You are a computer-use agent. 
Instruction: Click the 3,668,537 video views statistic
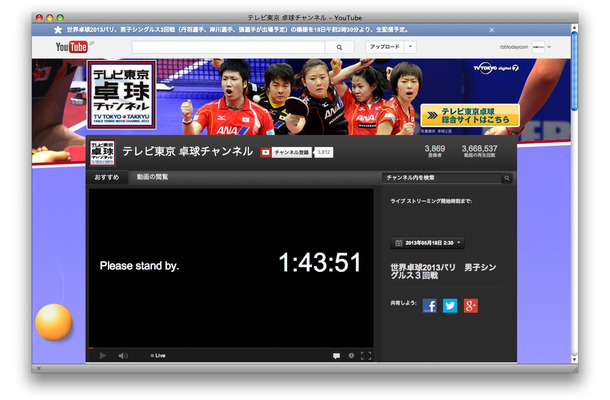tap(479, 151)
